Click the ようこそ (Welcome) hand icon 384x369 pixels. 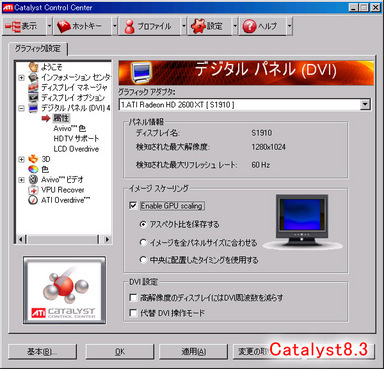pyautogui.click(x=33, y=67)
